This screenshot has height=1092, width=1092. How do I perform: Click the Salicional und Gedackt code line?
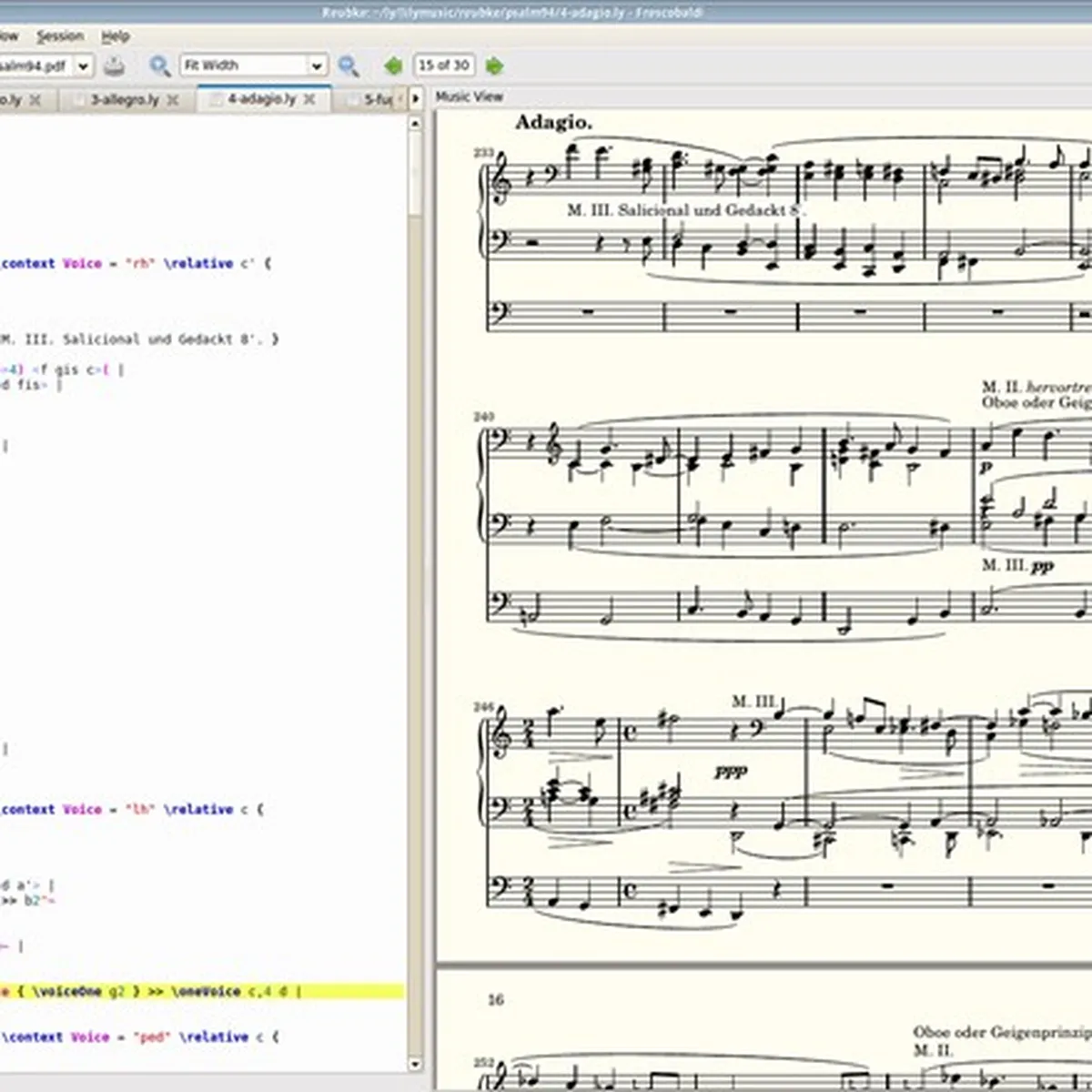pos(139,339)
